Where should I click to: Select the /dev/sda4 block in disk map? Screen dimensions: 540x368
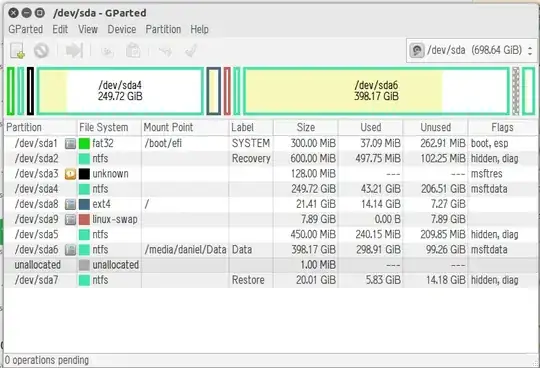[x=120, y=91]
